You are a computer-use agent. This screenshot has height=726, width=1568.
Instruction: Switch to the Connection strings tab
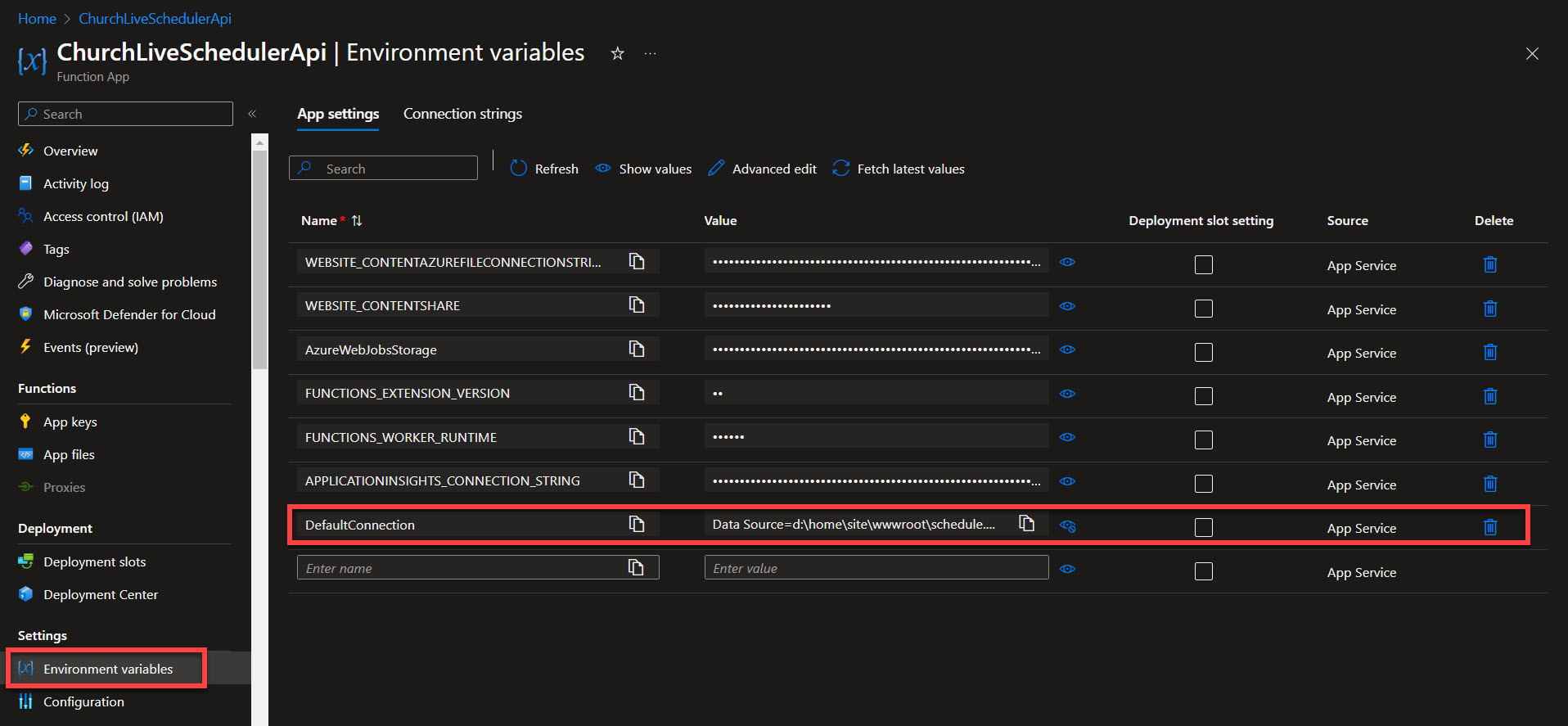click(x=462, y=114)
